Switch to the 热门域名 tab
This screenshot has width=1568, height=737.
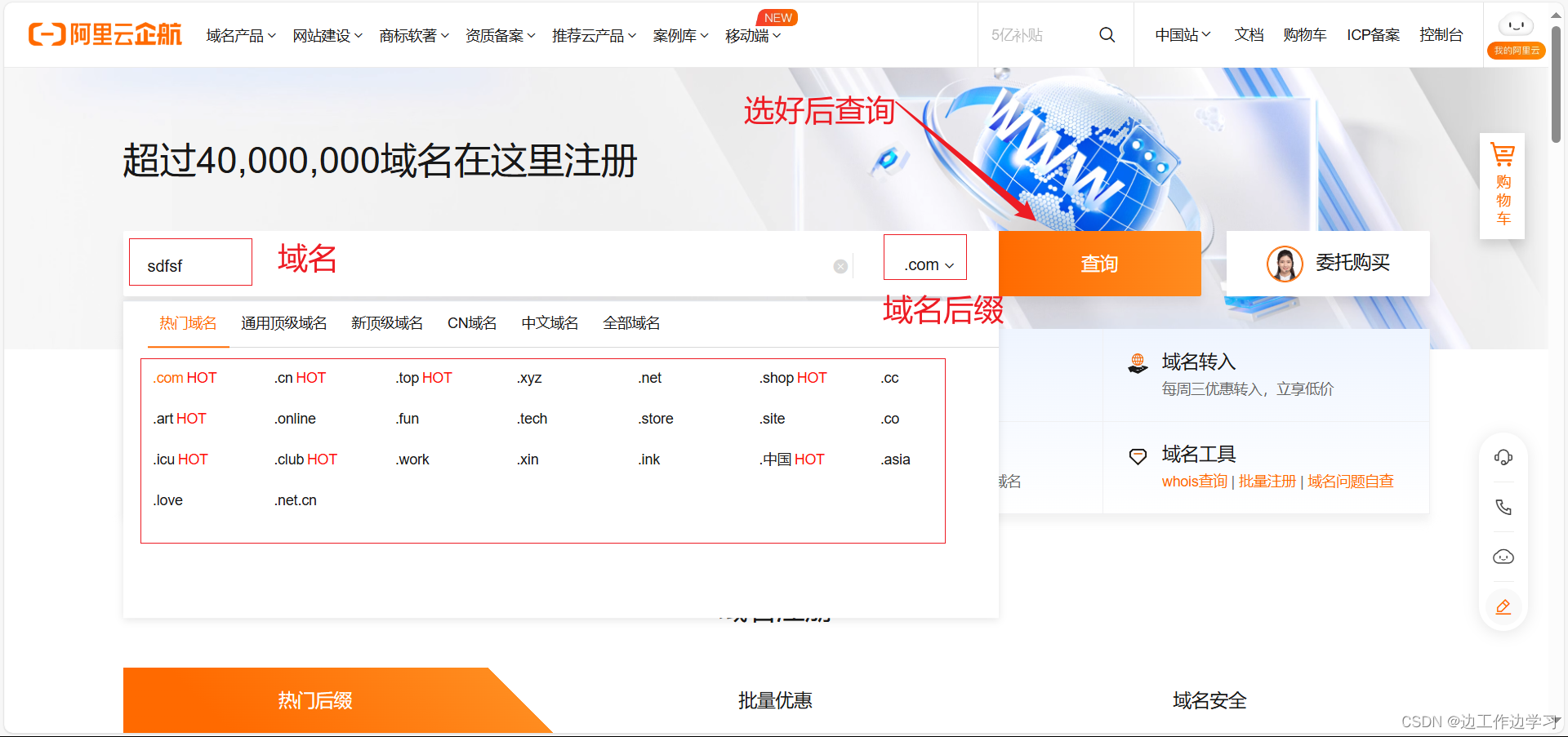(188, 323)
